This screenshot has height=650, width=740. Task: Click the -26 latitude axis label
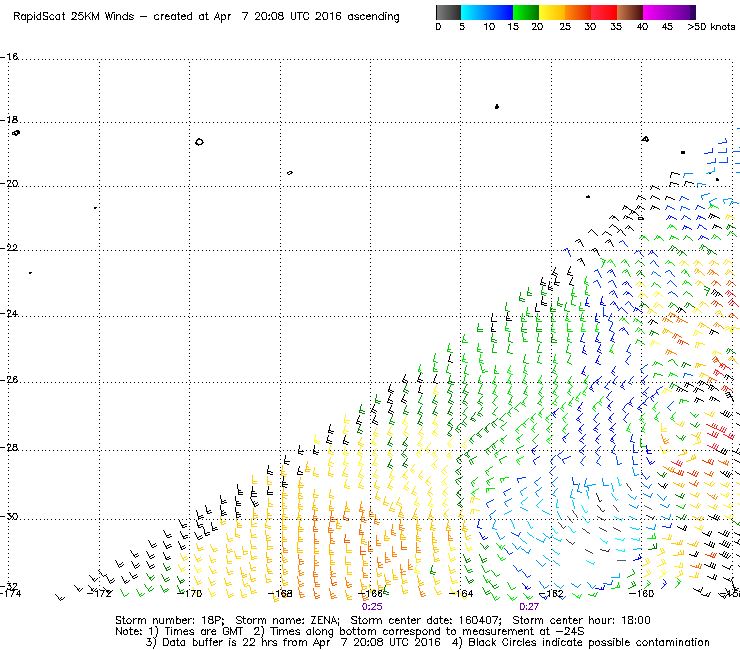click(x=9, y=380)
